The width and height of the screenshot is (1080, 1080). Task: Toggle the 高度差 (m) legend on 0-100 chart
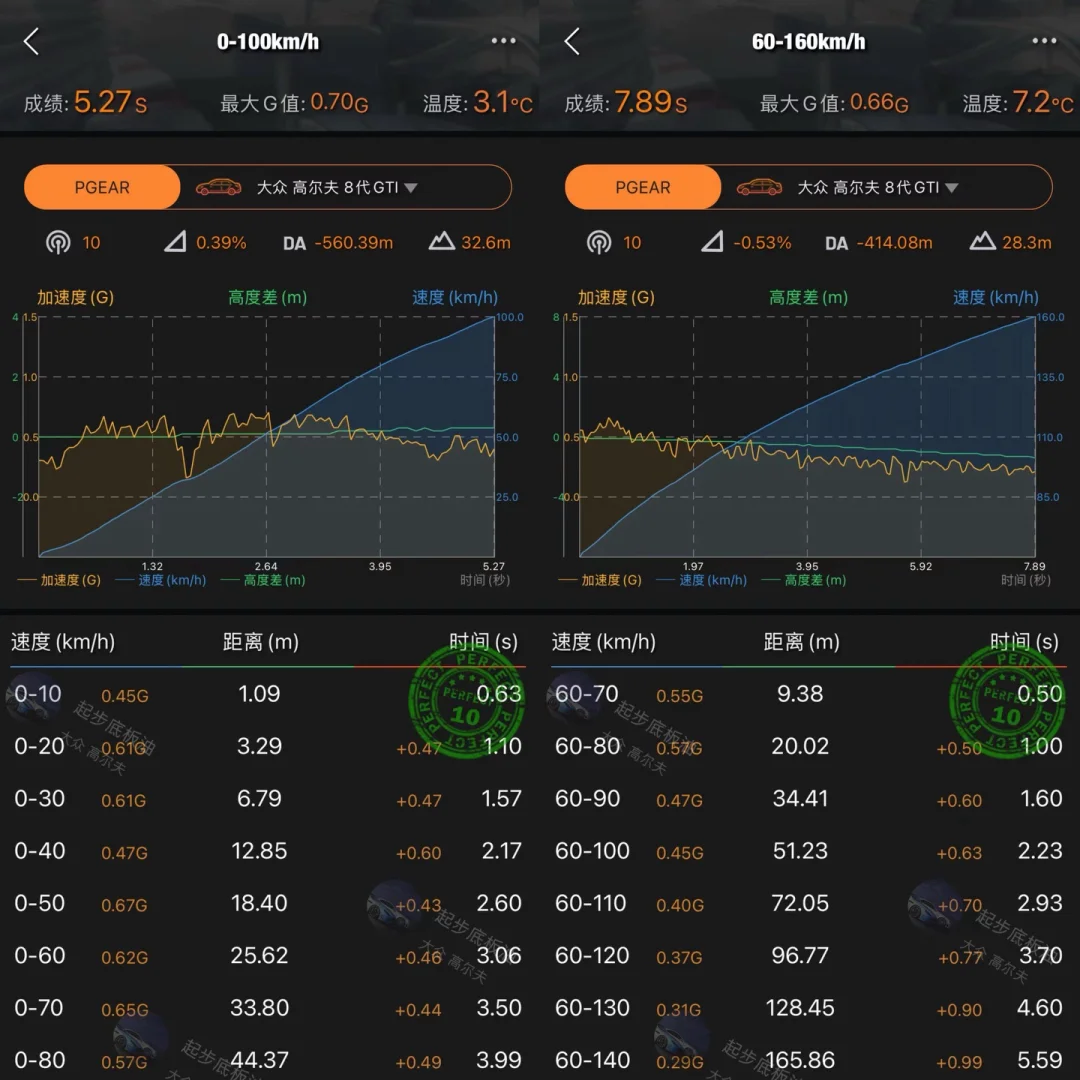point(263,580)
